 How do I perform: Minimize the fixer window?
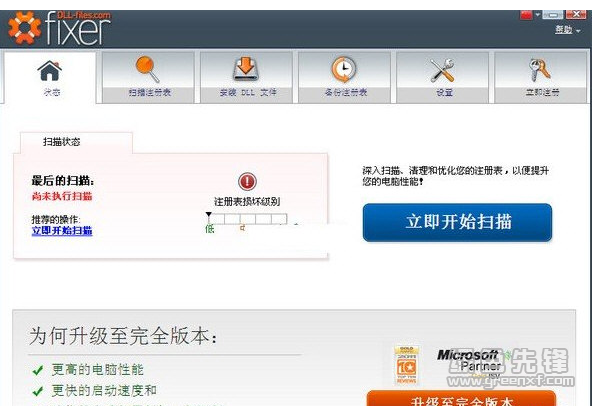(553, 15)
